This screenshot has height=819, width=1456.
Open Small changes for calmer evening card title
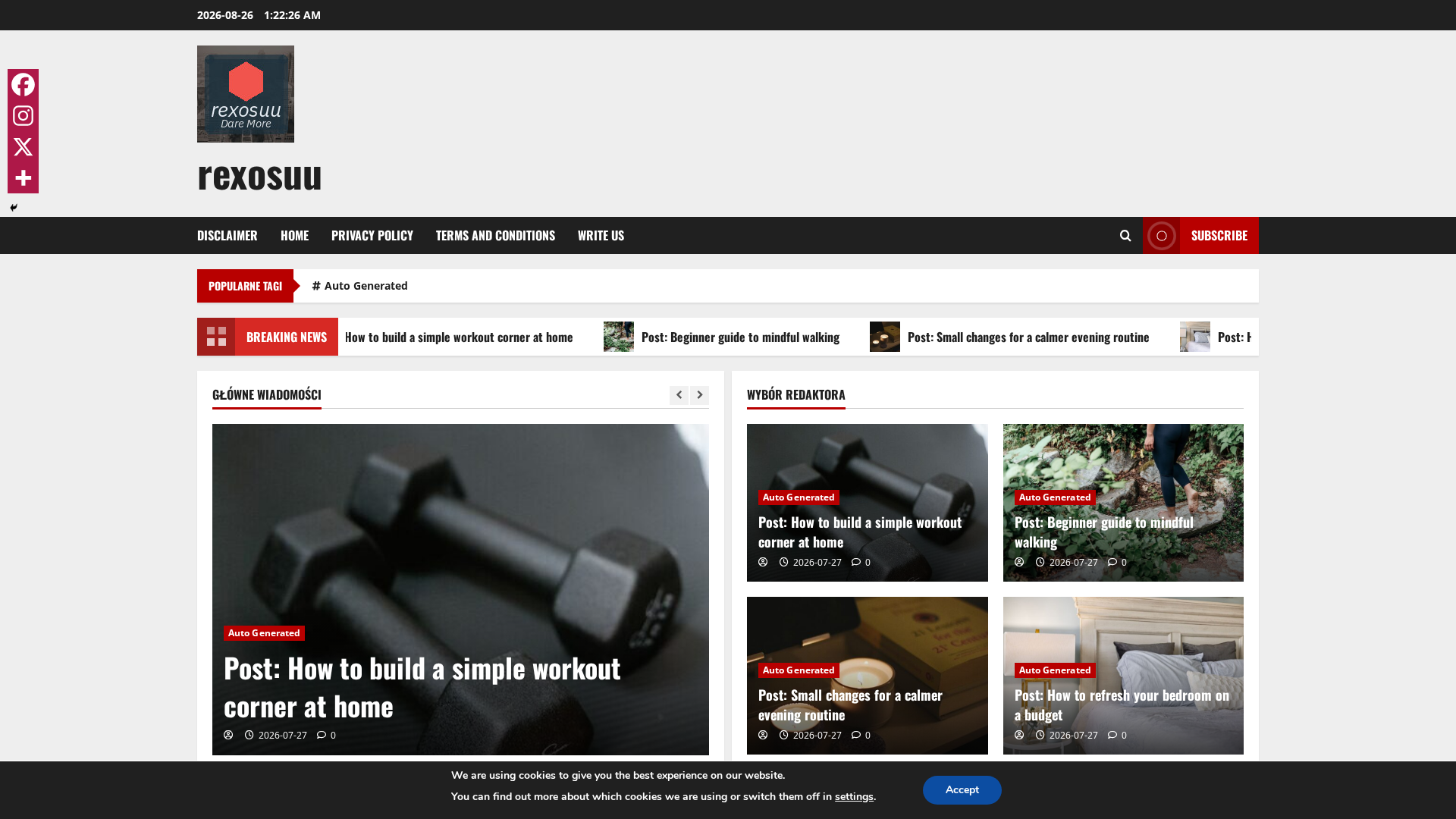coord(850,704)
